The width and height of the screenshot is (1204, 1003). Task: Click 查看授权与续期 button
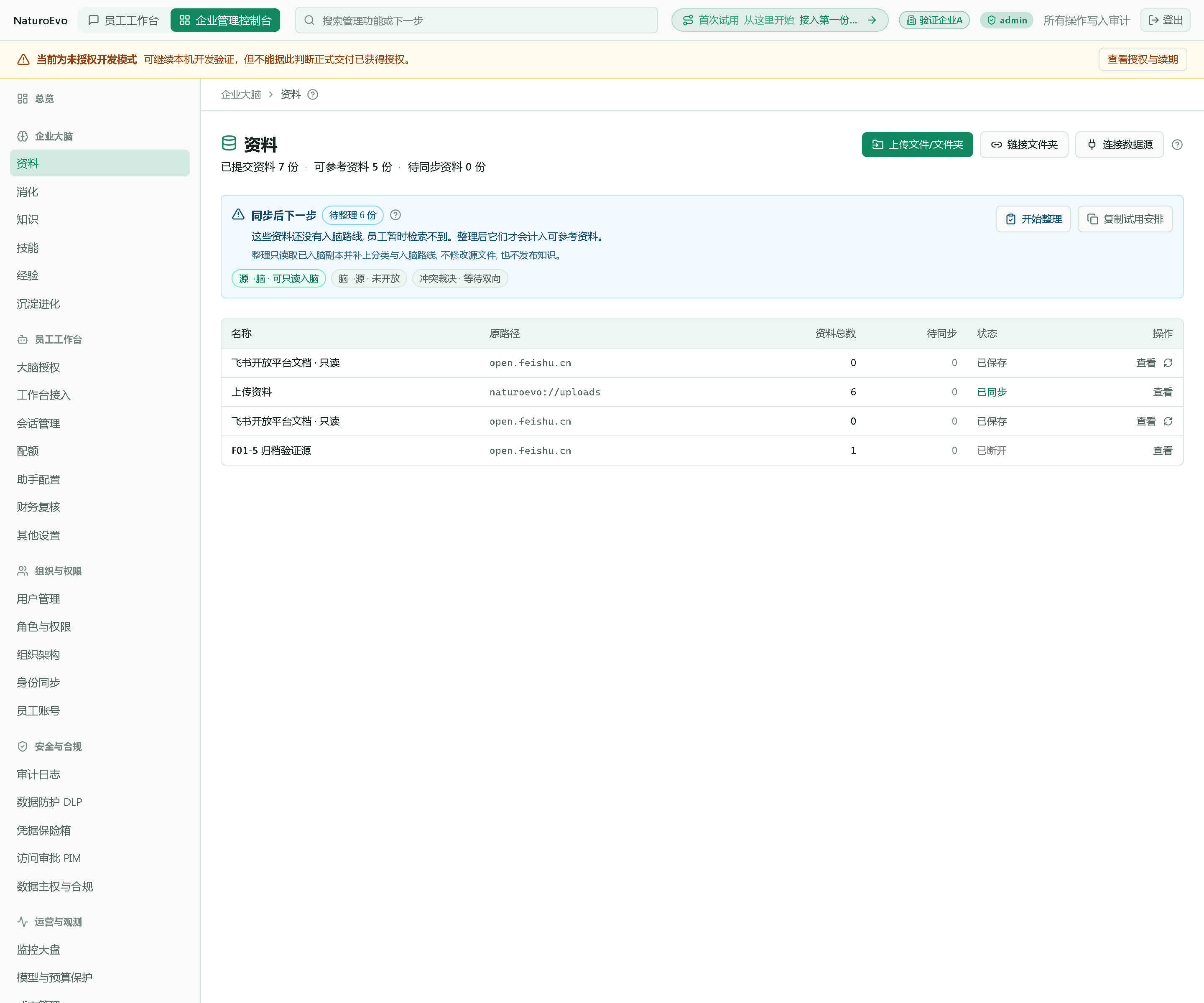click(1143, 60)
